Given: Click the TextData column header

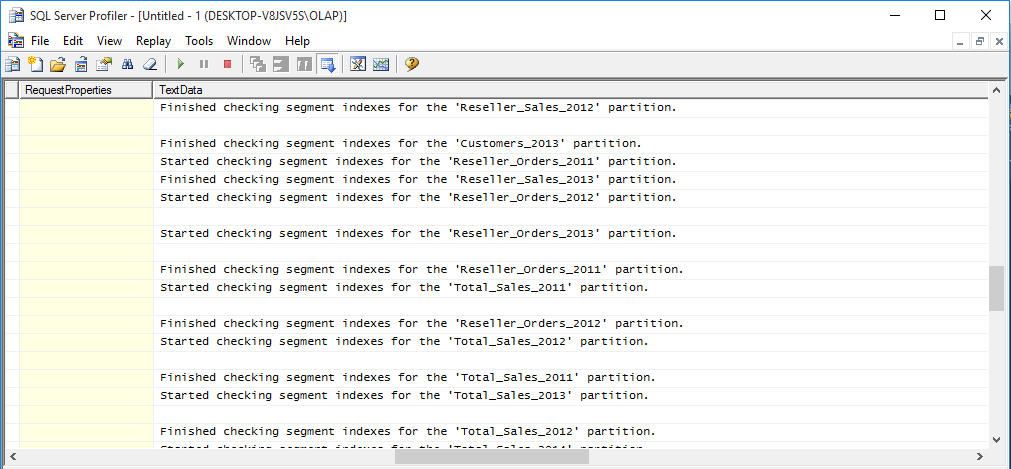Looking at the screenshot, I should click(569, 90).
